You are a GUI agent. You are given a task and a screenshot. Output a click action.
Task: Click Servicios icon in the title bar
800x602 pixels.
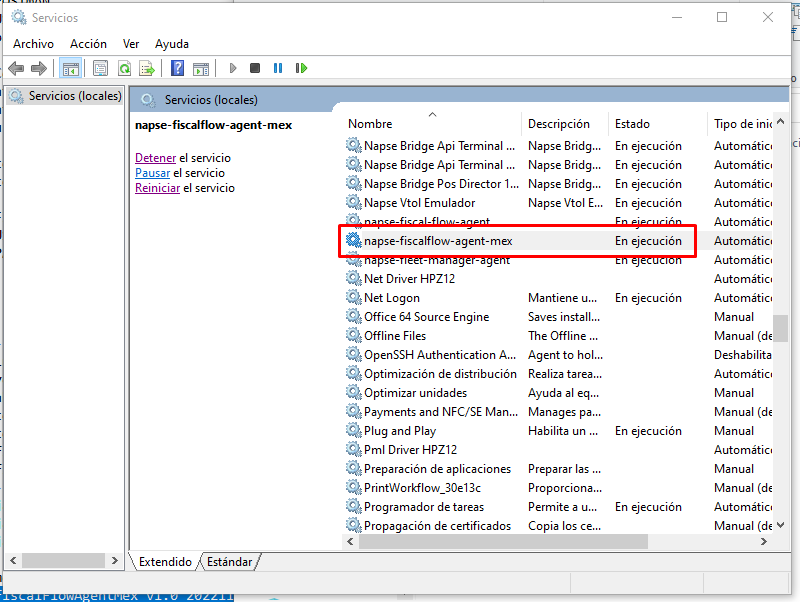pyautogui.click(x=19, y=17)
